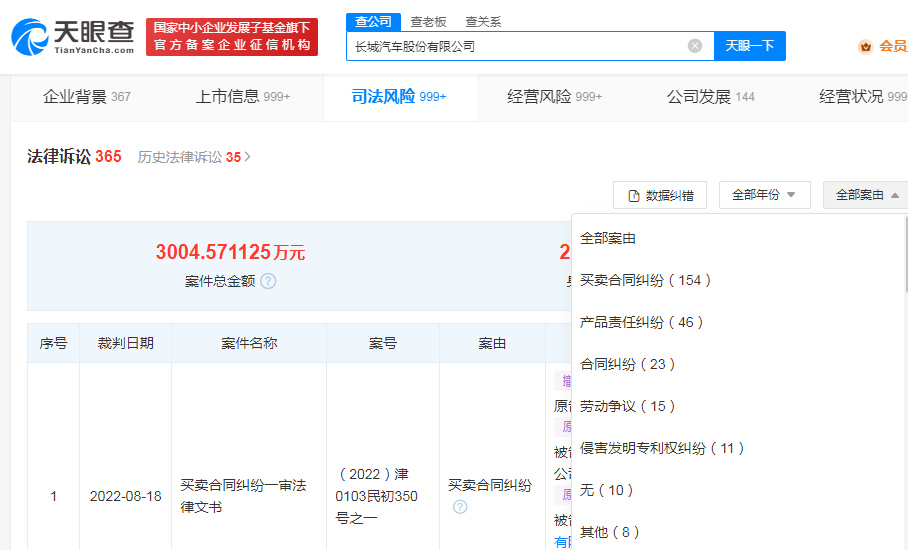
Task: Click the document icon in 数据纠错 button
Action: click(634, 196)
